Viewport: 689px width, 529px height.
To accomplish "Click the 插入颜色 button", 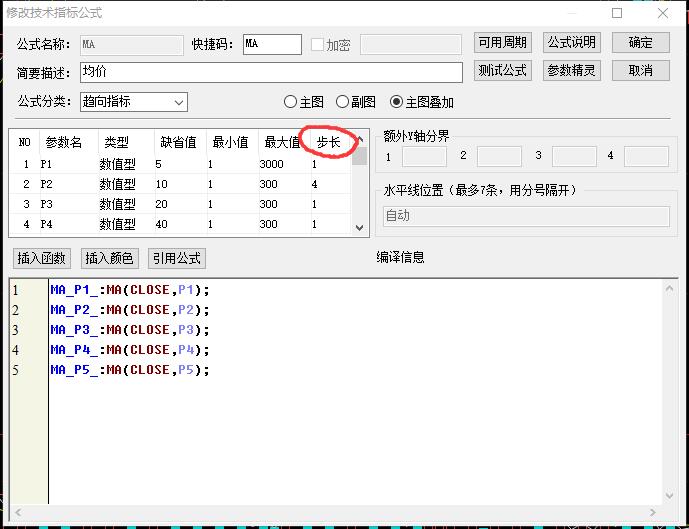I will (109, 258).
